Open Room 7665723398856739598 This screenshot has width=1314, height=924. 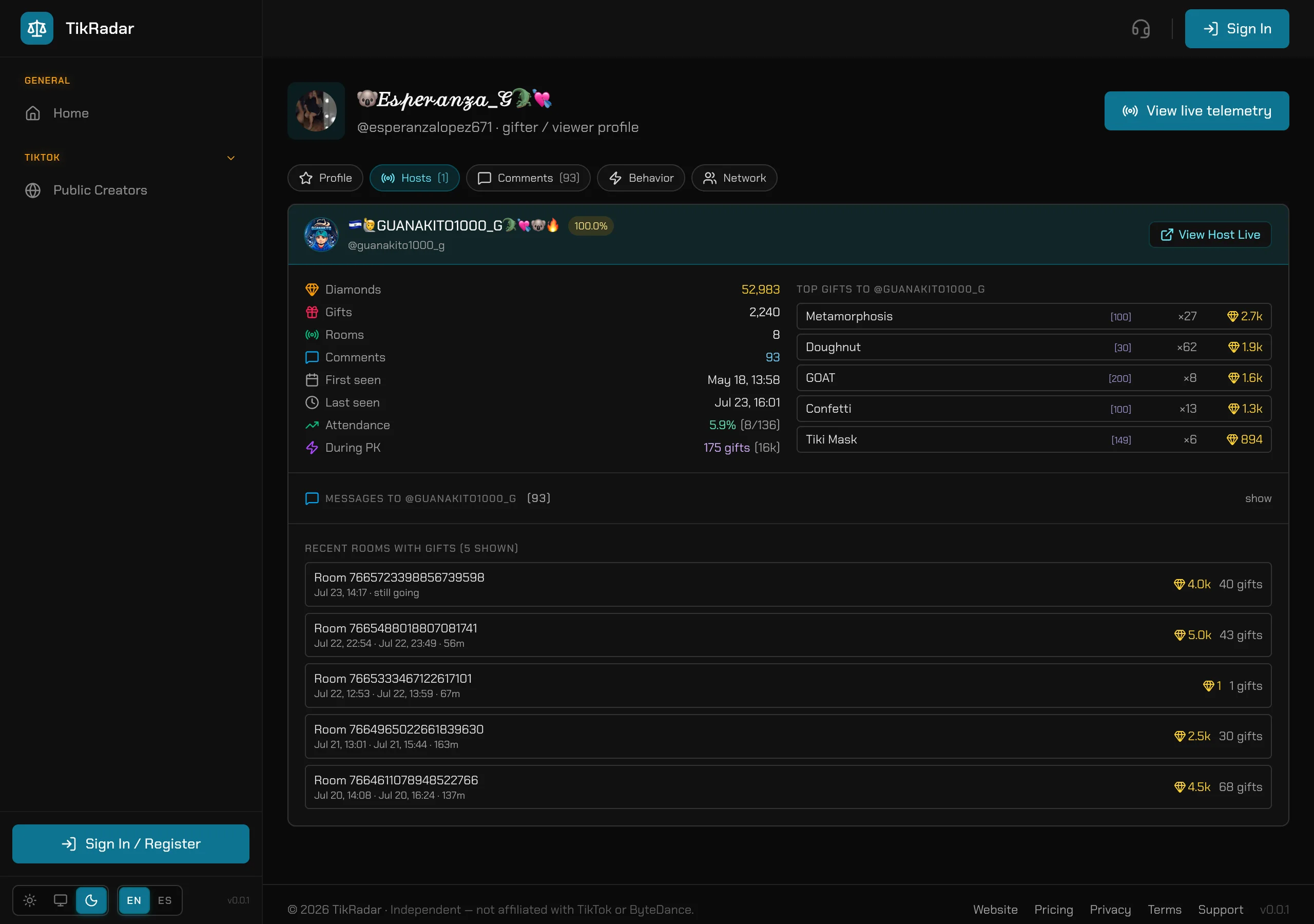click(787, 585)
